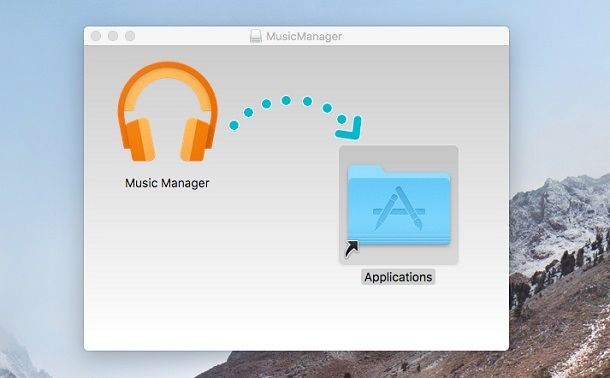Click the MusicManager window title text
The width and height of the screenshot is (610, 378).
[304, 36]
